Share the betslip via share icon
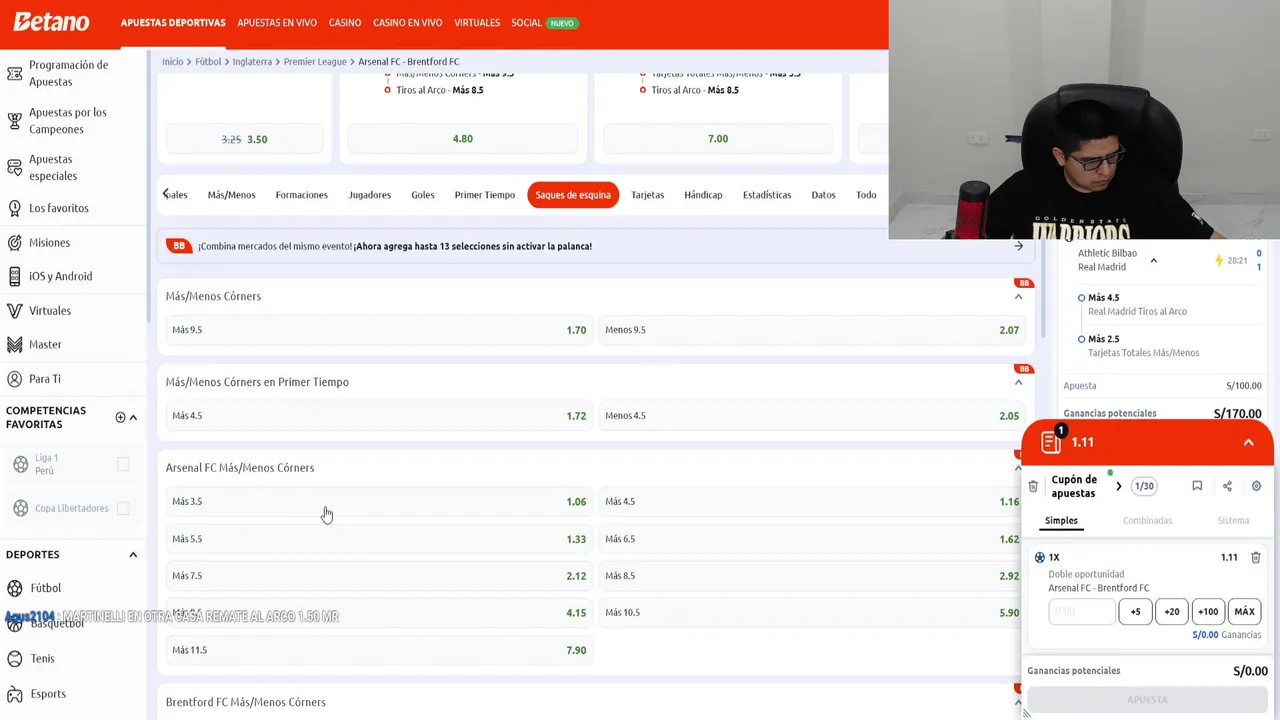1280x720 pixels. pyautogui.click(x=1227, y=486)
